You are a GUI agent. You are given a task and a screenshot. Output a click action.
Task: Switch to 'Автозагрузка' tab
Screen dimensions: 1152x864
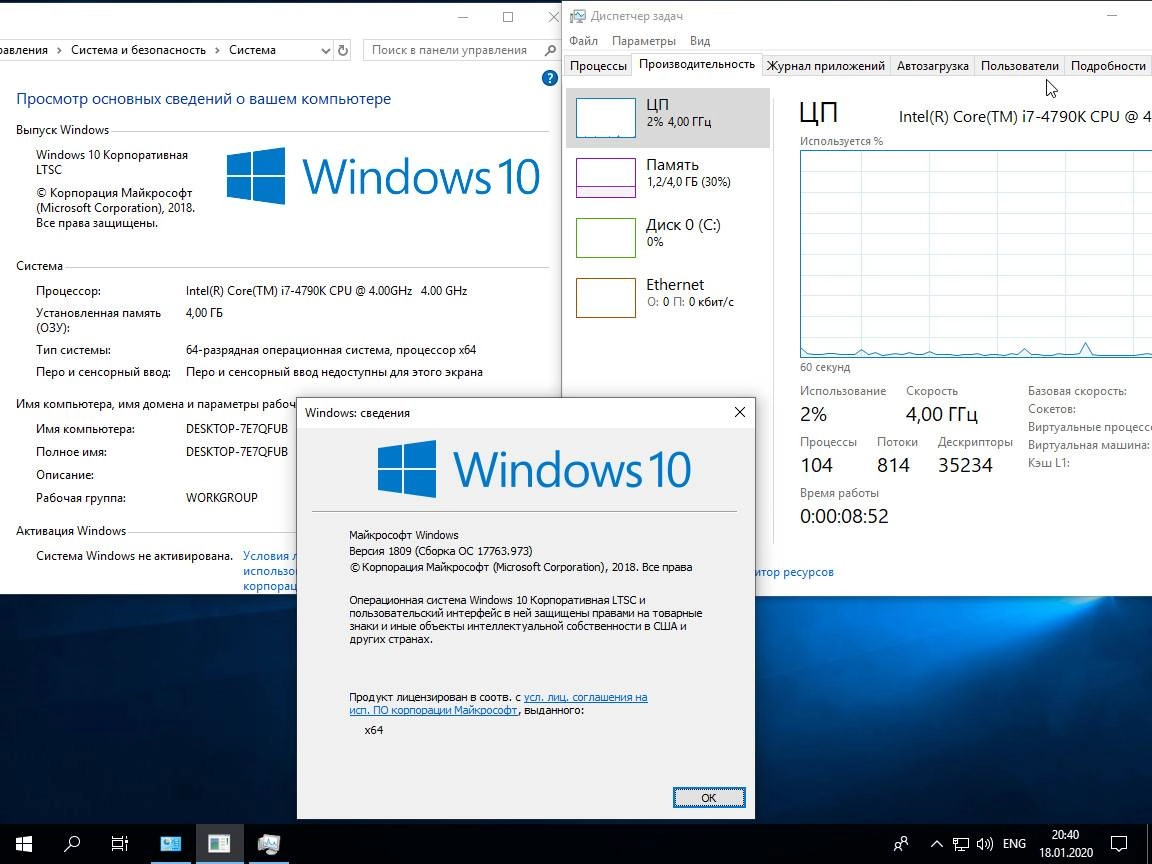click(932, 66)
